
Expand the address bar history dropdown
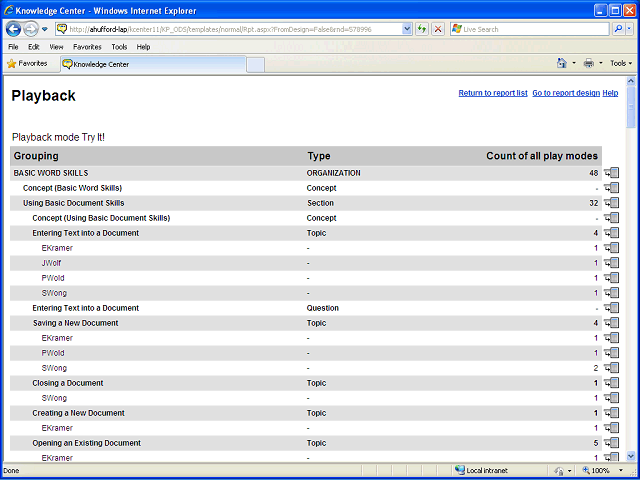coord(407,29)
